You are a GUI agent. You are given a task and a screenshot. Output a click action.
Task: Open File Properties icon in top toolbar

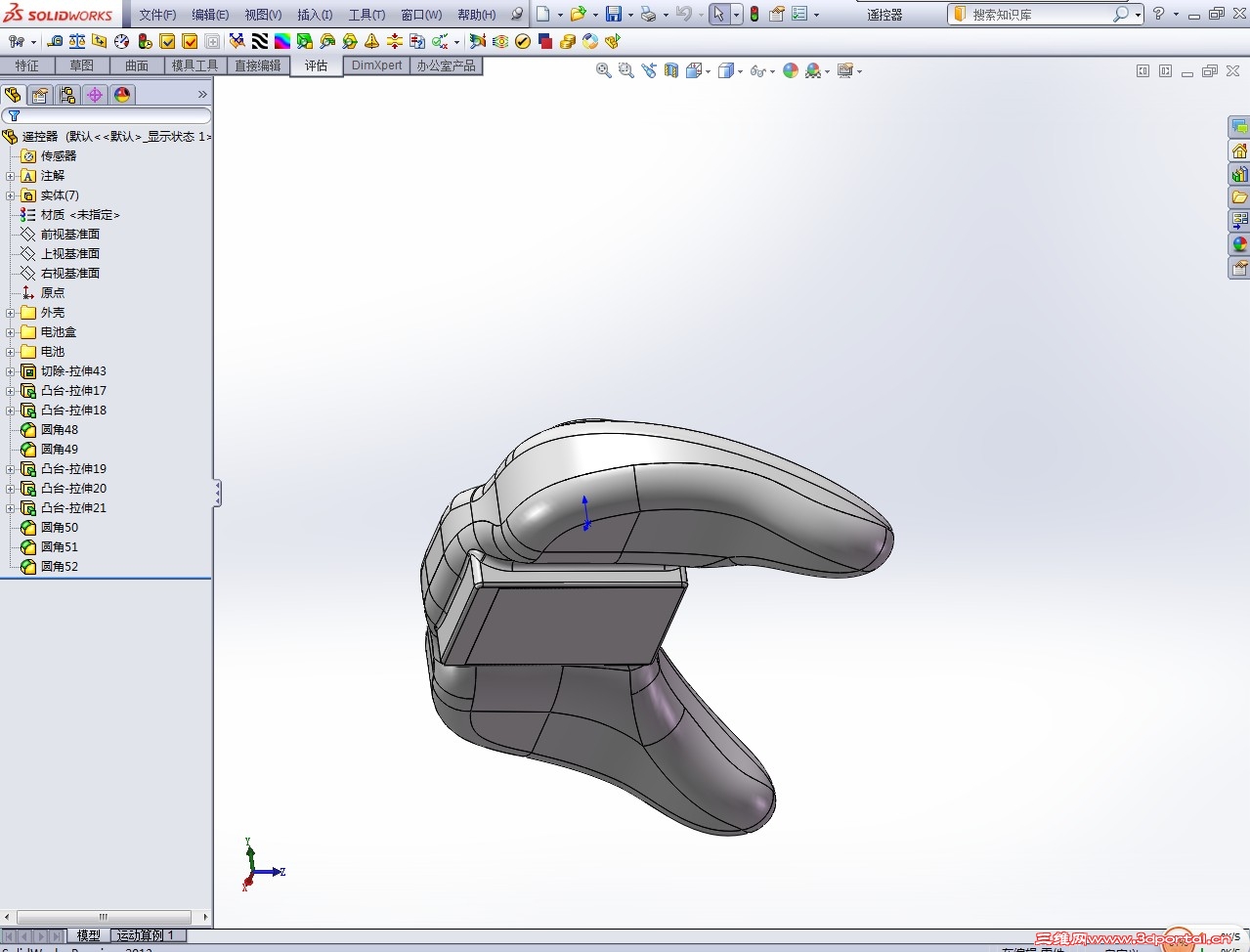[x=777, y=14]
